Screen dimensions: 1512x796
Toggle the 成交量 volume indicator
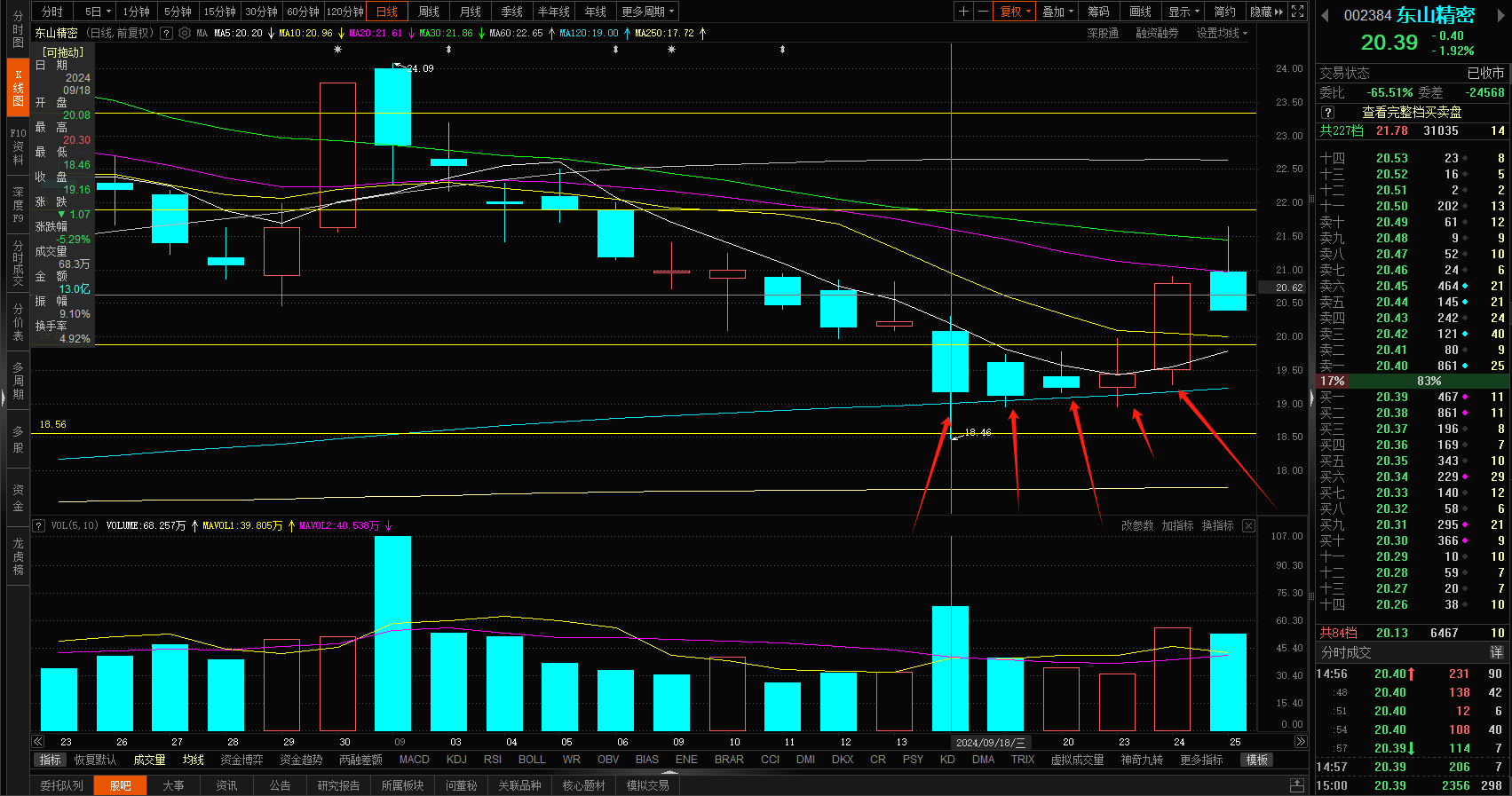pos(149,760)
